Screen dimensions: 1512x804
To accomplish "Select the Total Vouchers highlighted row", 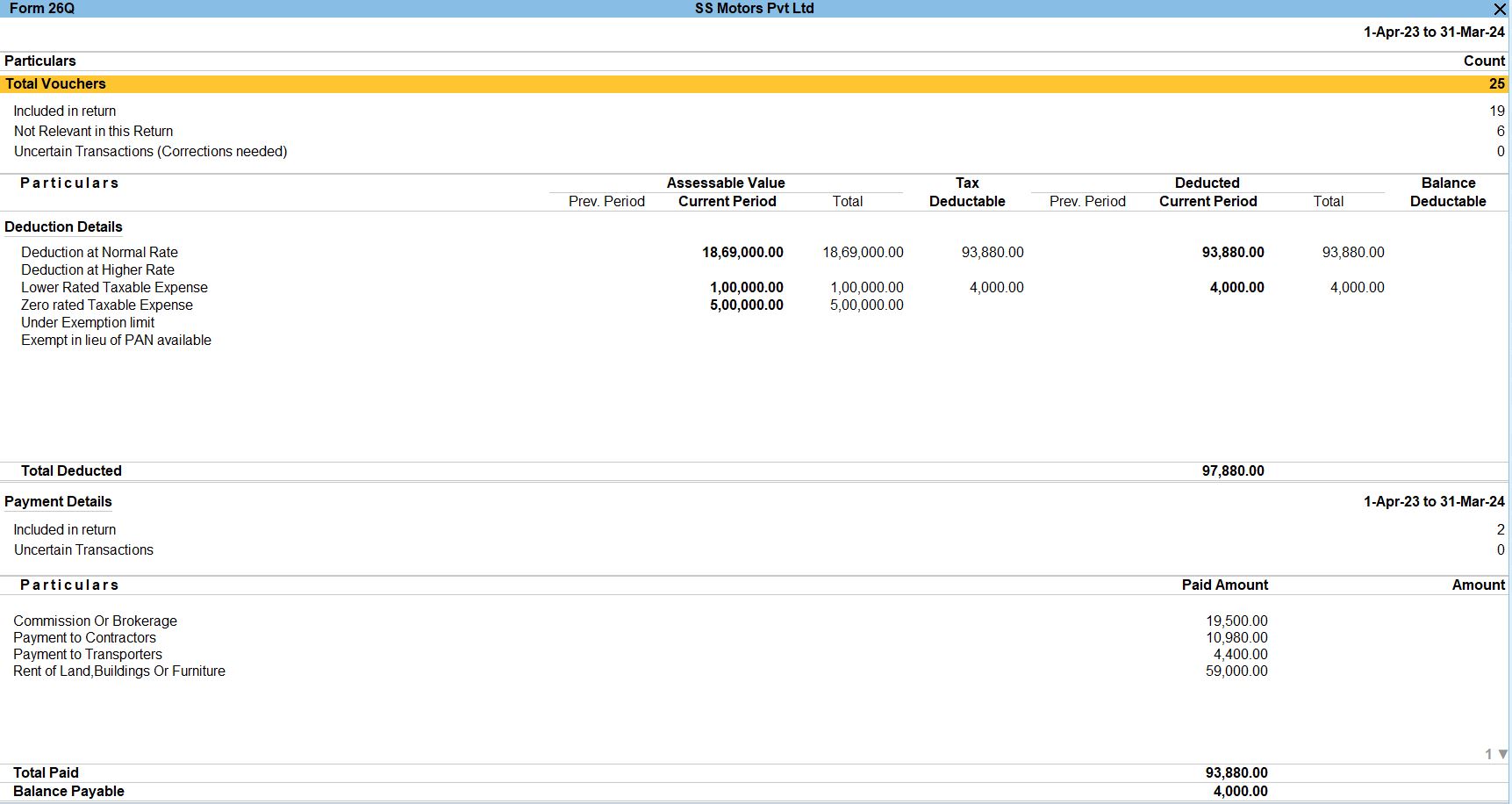I will (x=755, y=83).
